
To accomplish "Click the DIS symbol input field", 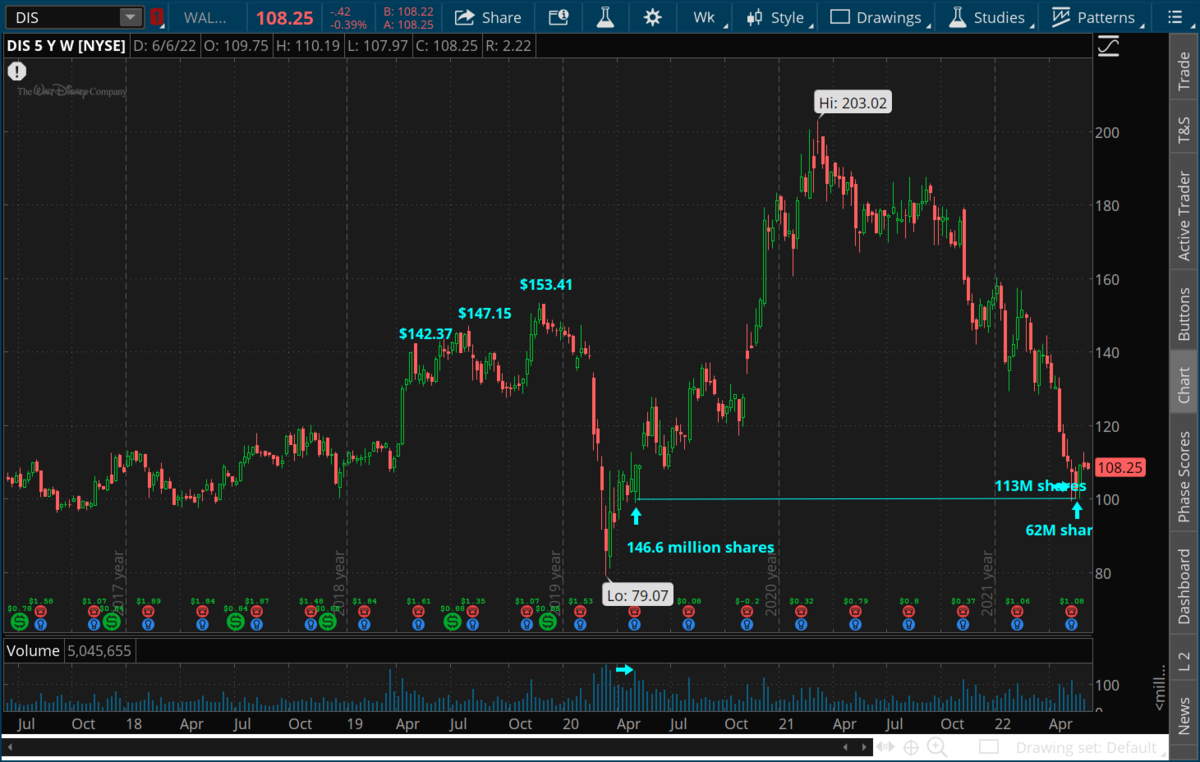I will click(65, 17).
